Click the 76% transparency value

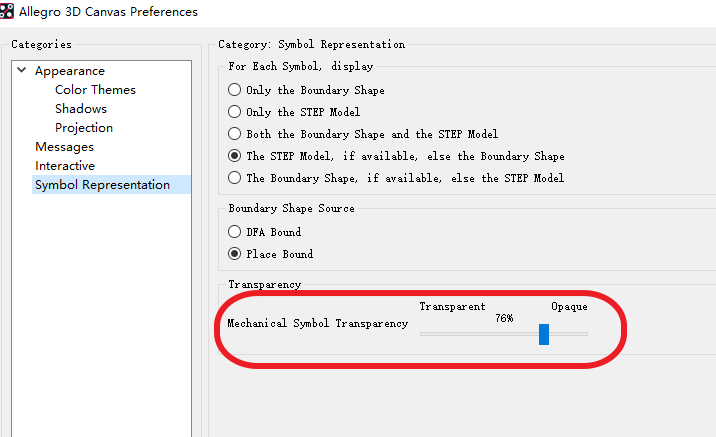coord(504,318)
